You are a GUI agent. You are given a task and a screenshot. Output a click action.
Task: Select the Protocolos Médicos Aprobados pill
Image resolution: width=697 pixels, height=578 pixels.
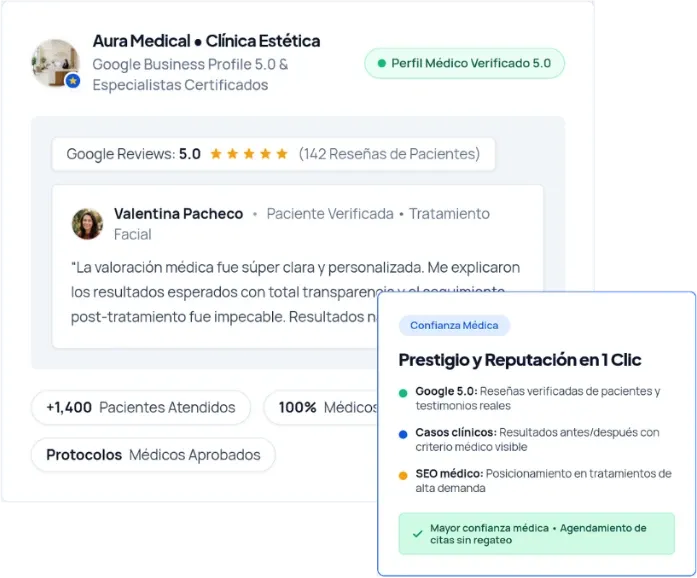coord(153,455)
